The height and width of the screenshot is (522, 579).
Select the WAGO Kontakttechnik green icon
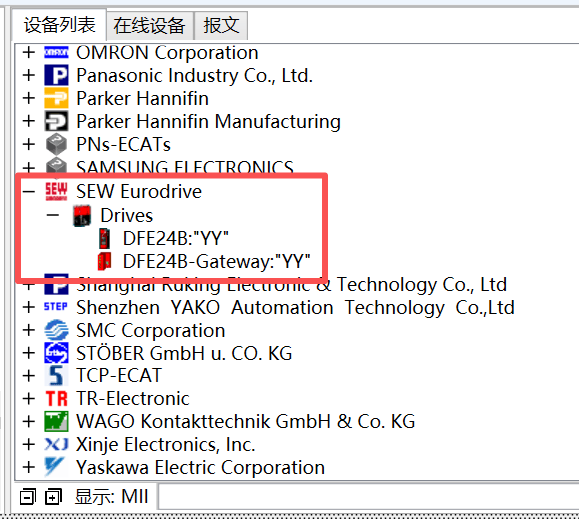56,421
